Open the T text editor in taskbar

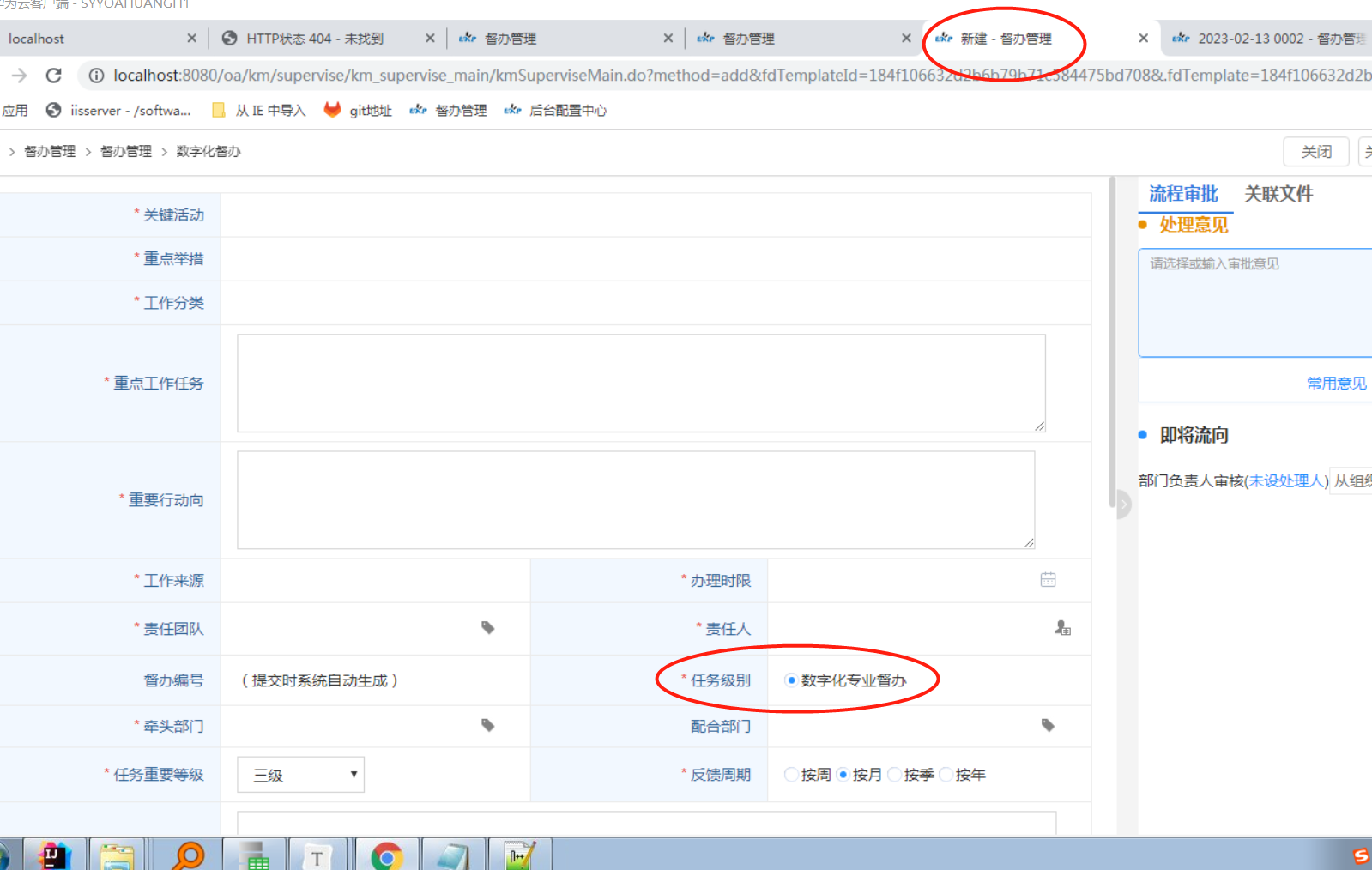click(317, 855)
